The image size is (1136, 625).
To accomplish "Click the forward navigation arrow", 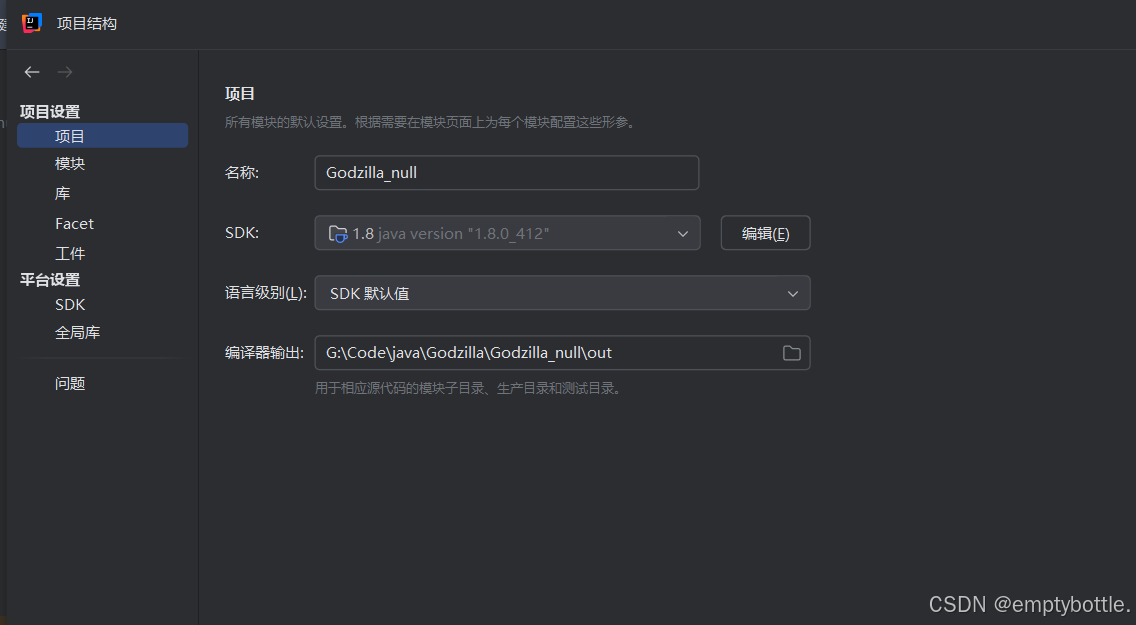I will (x=64, y=71).
